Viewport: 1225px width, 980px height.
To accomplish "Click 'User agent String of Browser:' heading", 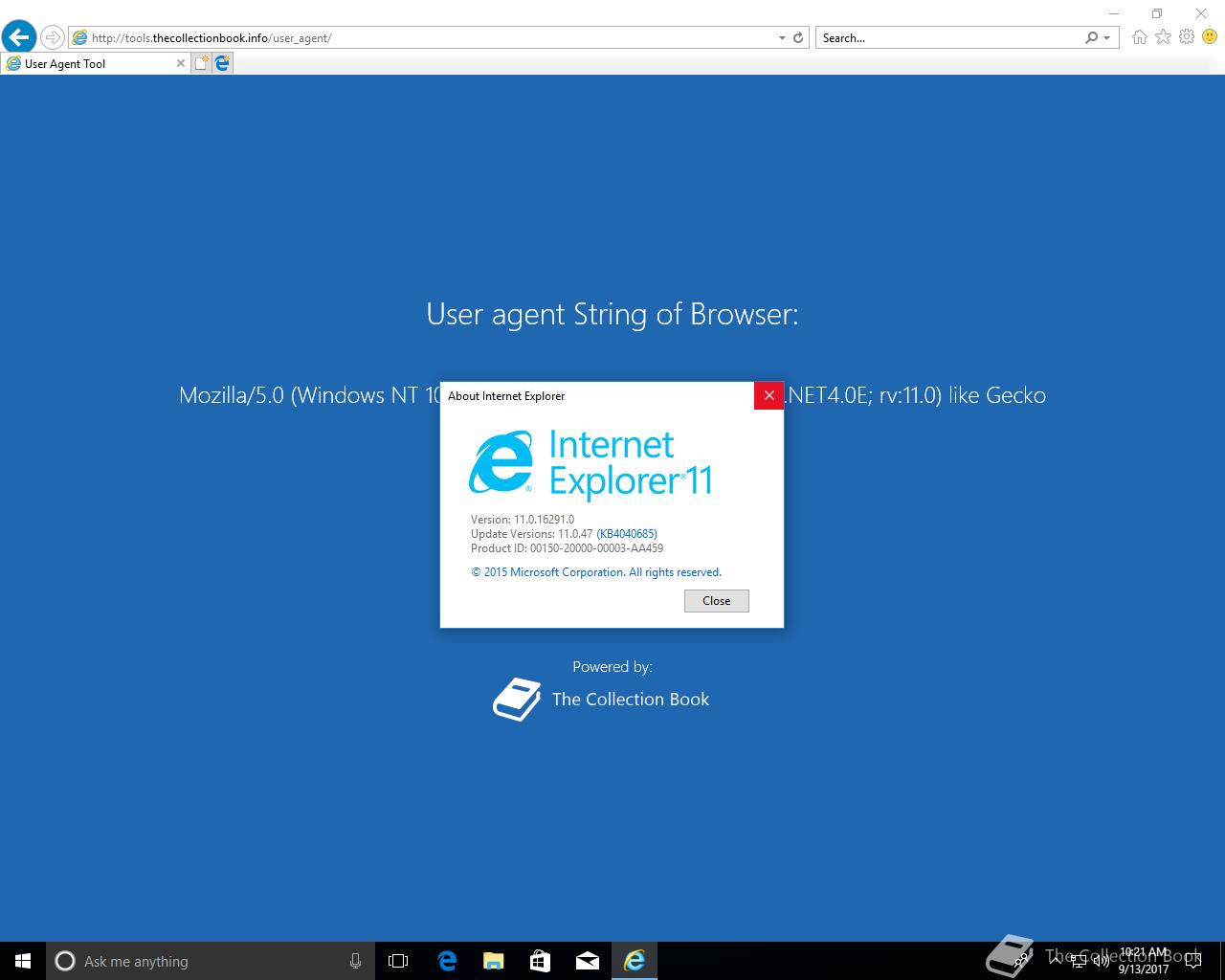I will (x=612, y=314).
